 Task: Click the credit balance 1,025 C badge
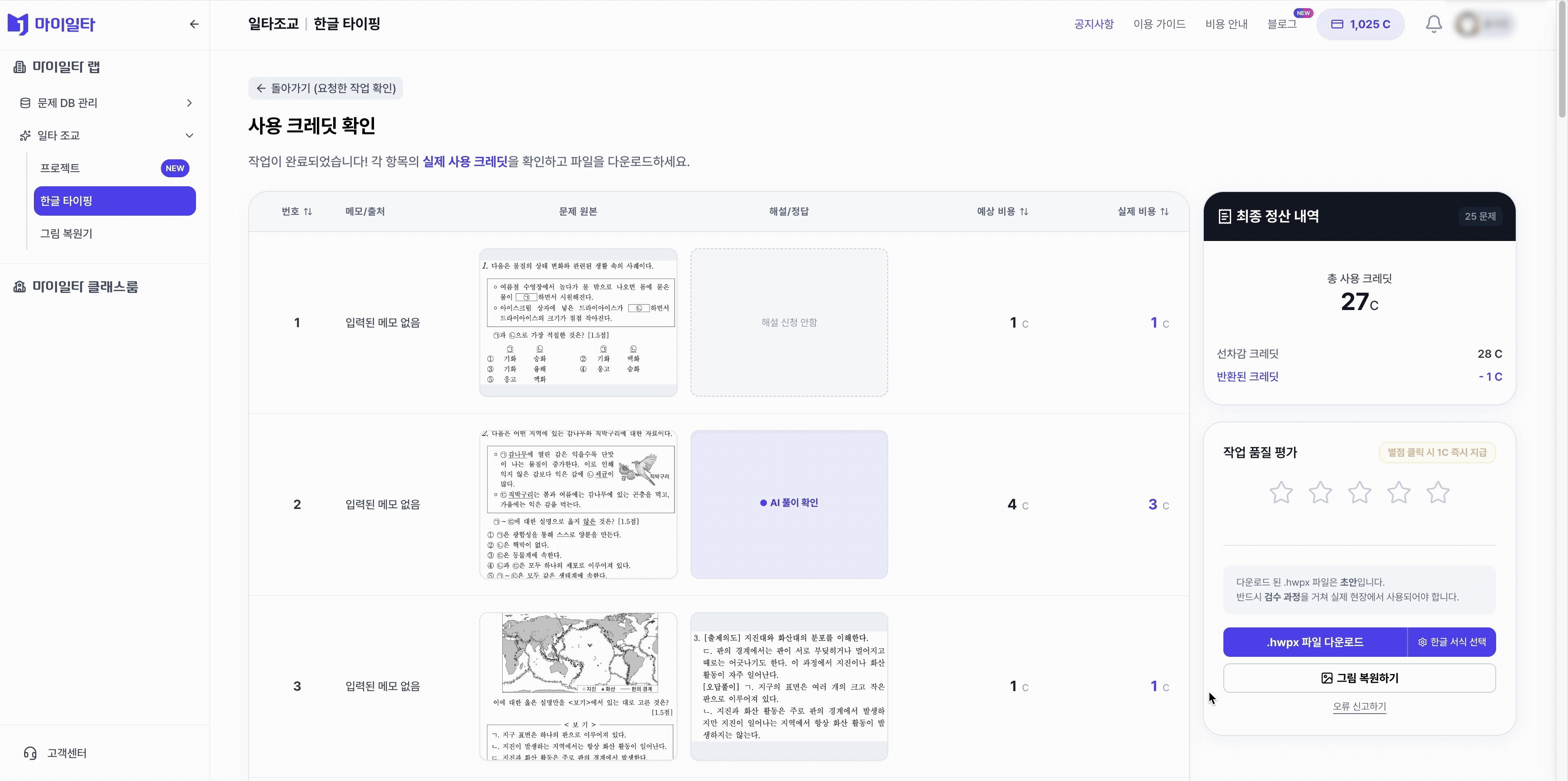[1361, 25]
